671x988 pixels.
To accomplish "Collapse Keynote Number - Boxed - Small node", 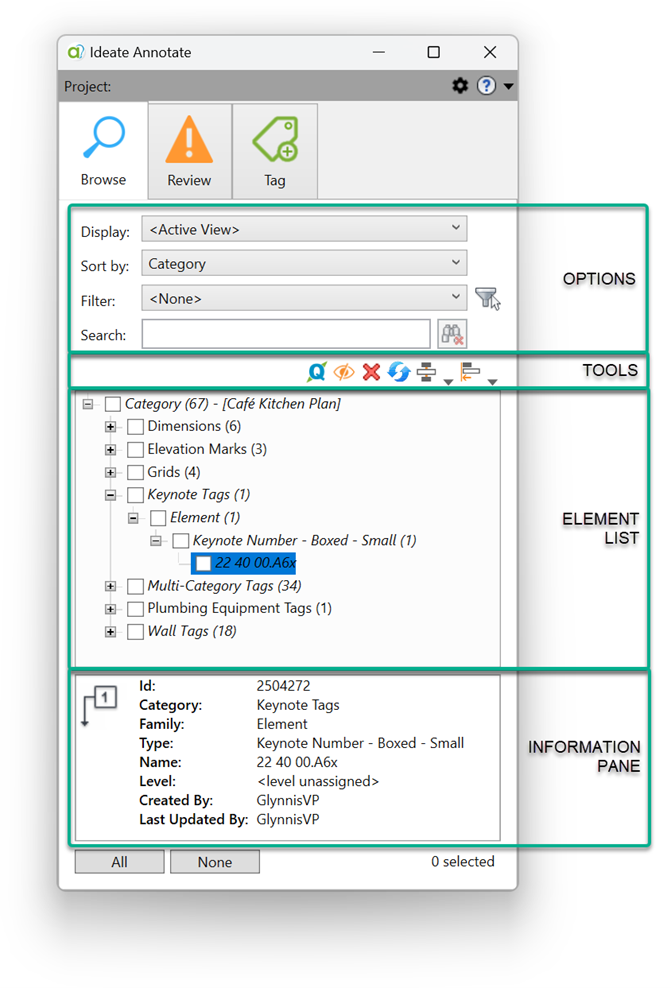I will pyautogui.click(x=156, y=541).
